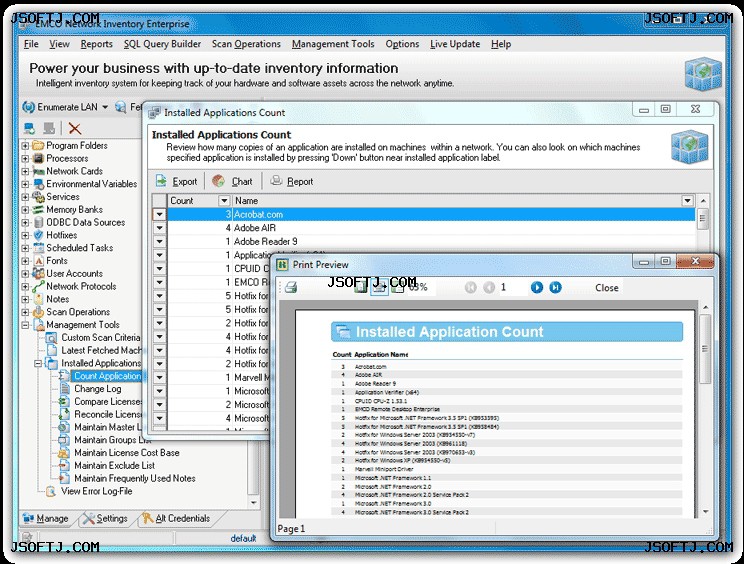Screen dimensions: 744x564
Task: Click 'default' in the status bar
Action: [x=243, y=538]
